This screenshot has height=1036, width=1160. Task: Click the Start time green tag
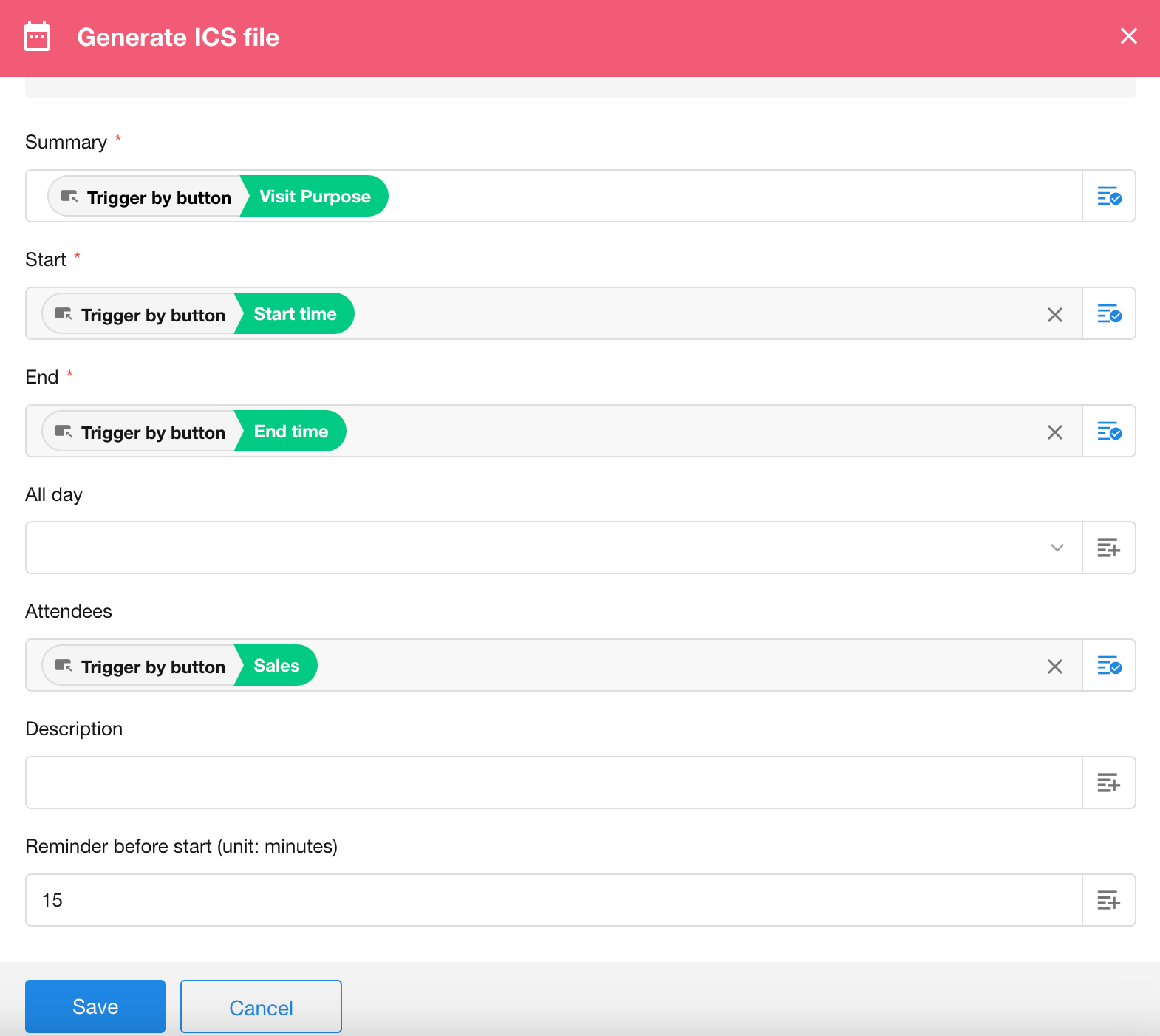(x=295, y=314)
